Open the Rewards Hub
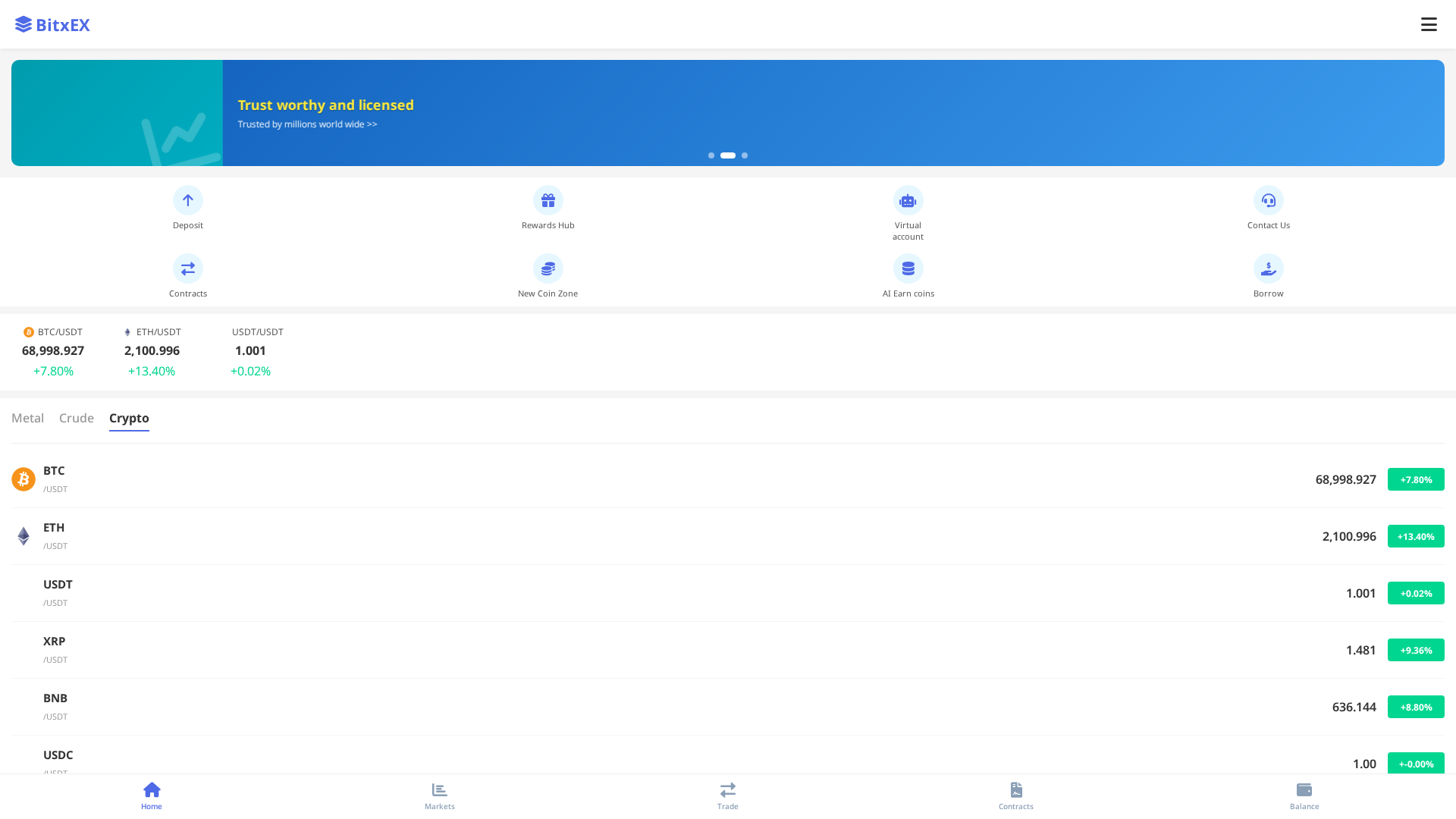Viewport: 1456px width, 819px height. [x=548, y=200]
